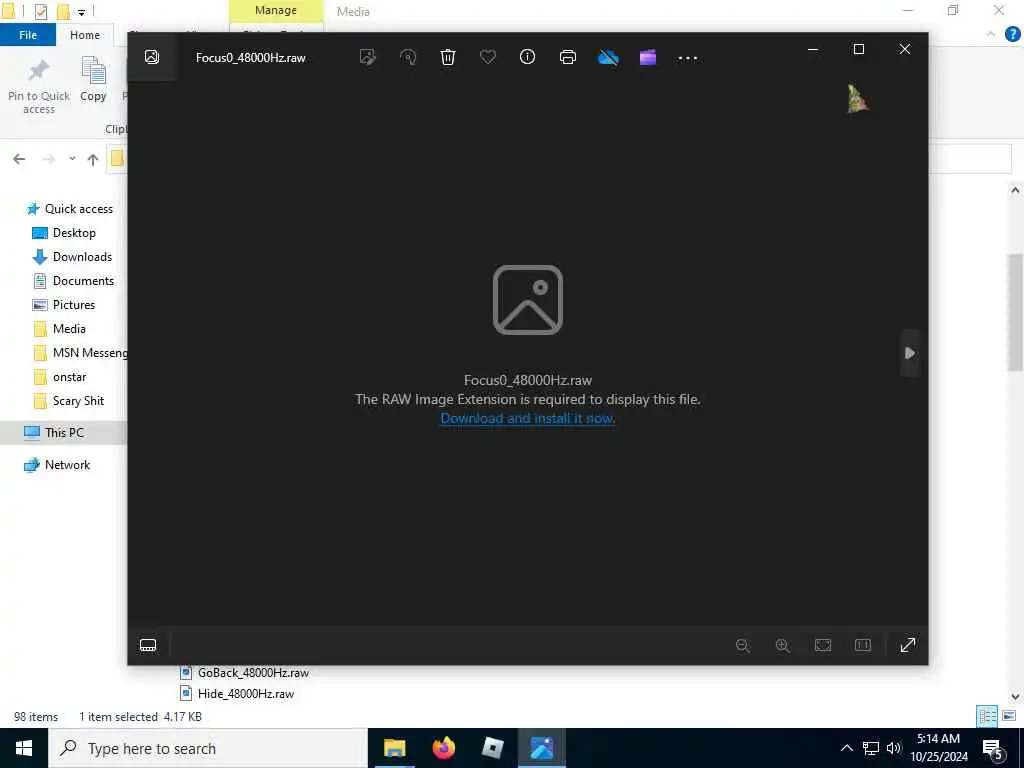Click the taskbar search box

[208, 748]
